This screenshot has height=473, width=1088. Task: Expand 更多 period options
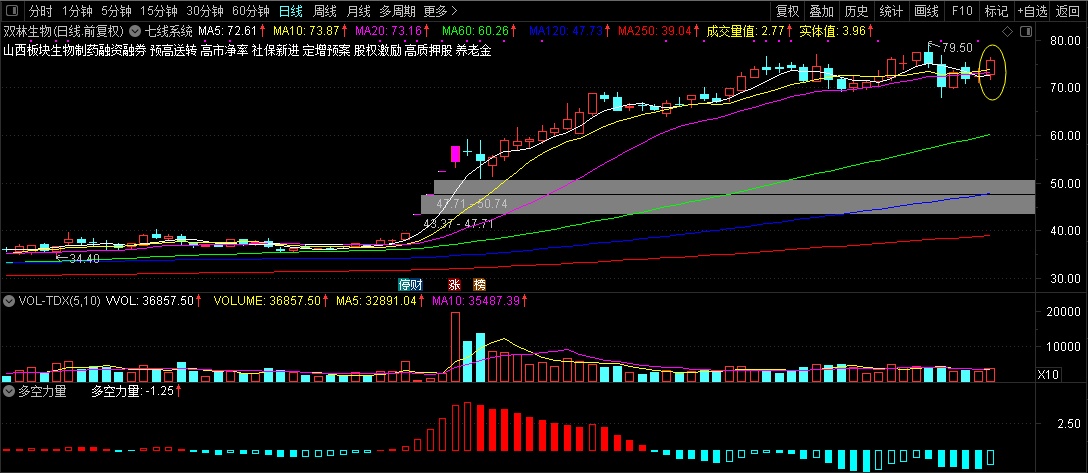435,12
